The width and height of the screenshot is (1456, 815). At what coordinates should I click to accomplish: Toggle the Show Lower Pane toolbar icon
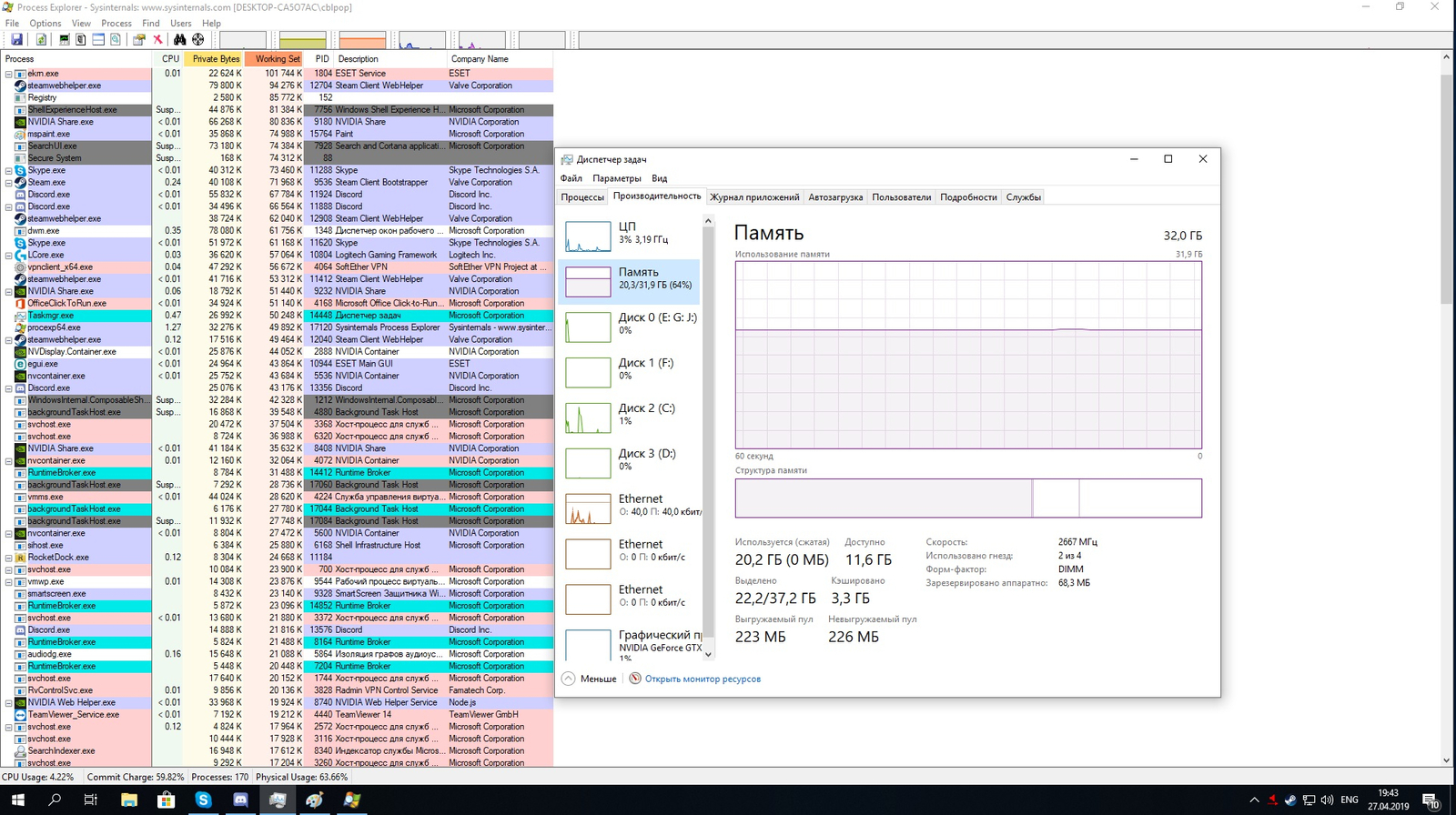click(x=98, y=39)
